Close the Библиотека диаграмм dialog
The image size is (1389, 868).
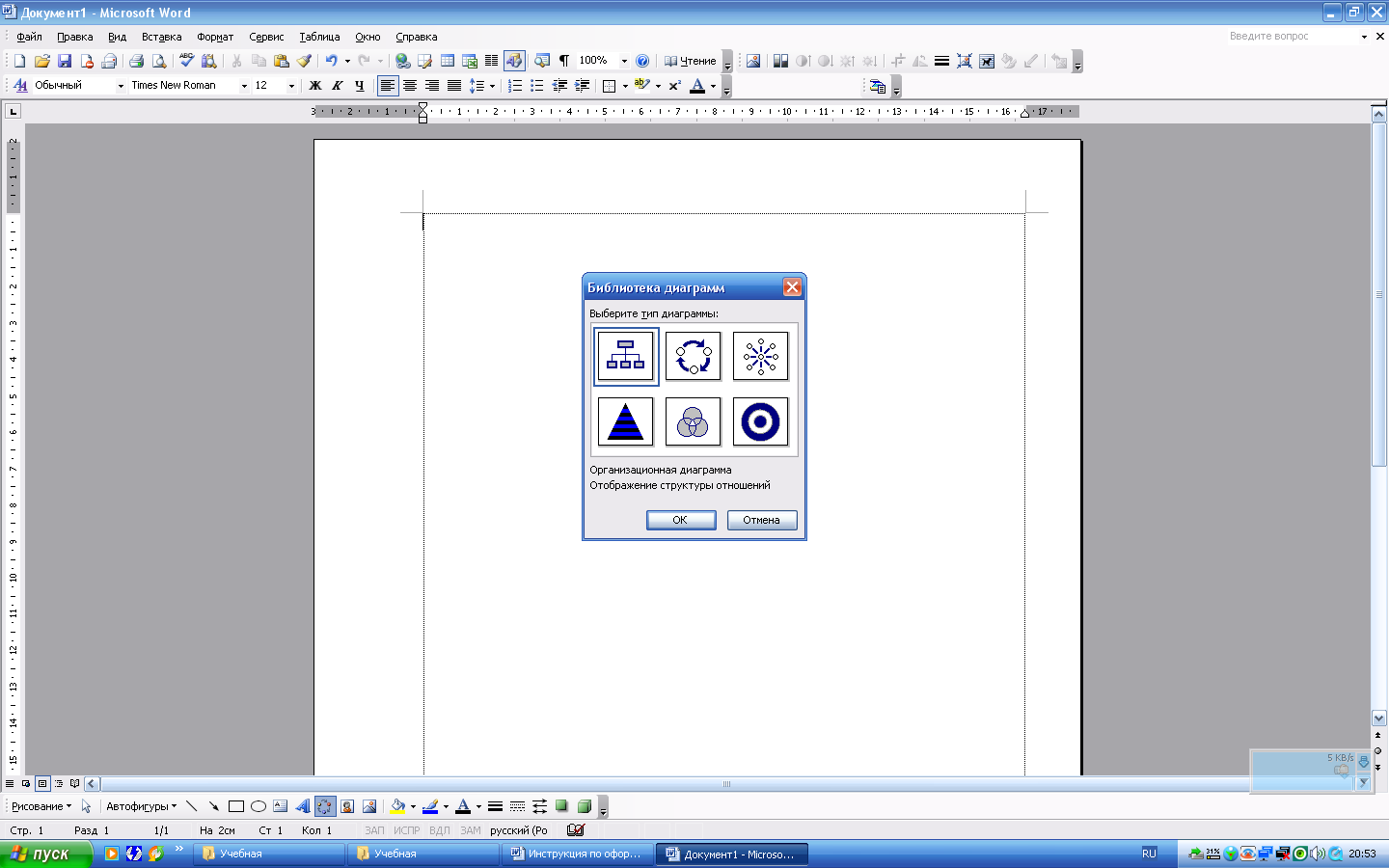792,287
